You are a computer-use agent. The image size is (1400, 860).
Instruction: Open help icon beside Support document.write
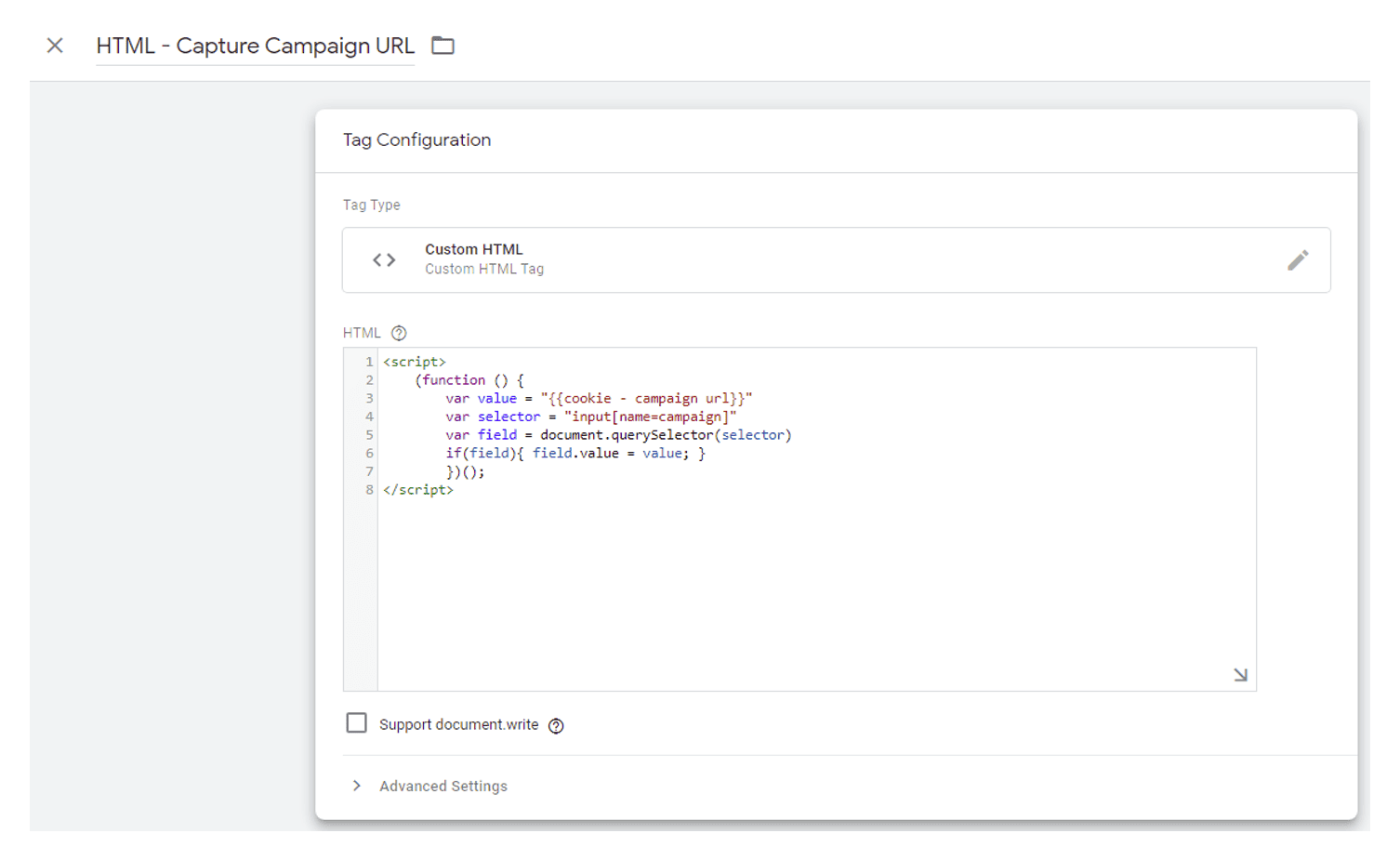[x=556, y=726]
